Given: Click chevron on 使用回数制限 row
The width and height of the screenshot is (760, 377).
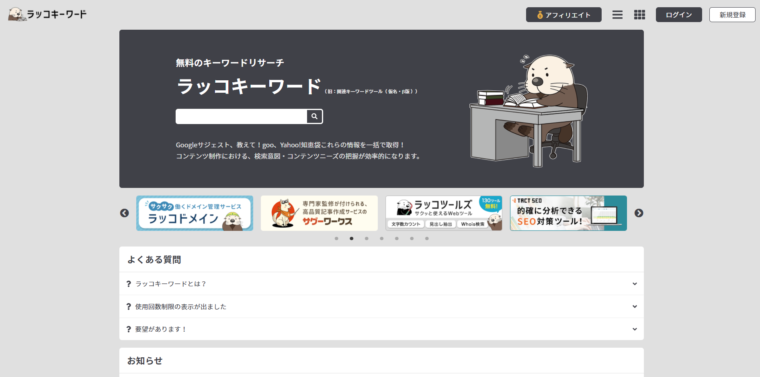Looking at the screenshot, I should point(634,307).
